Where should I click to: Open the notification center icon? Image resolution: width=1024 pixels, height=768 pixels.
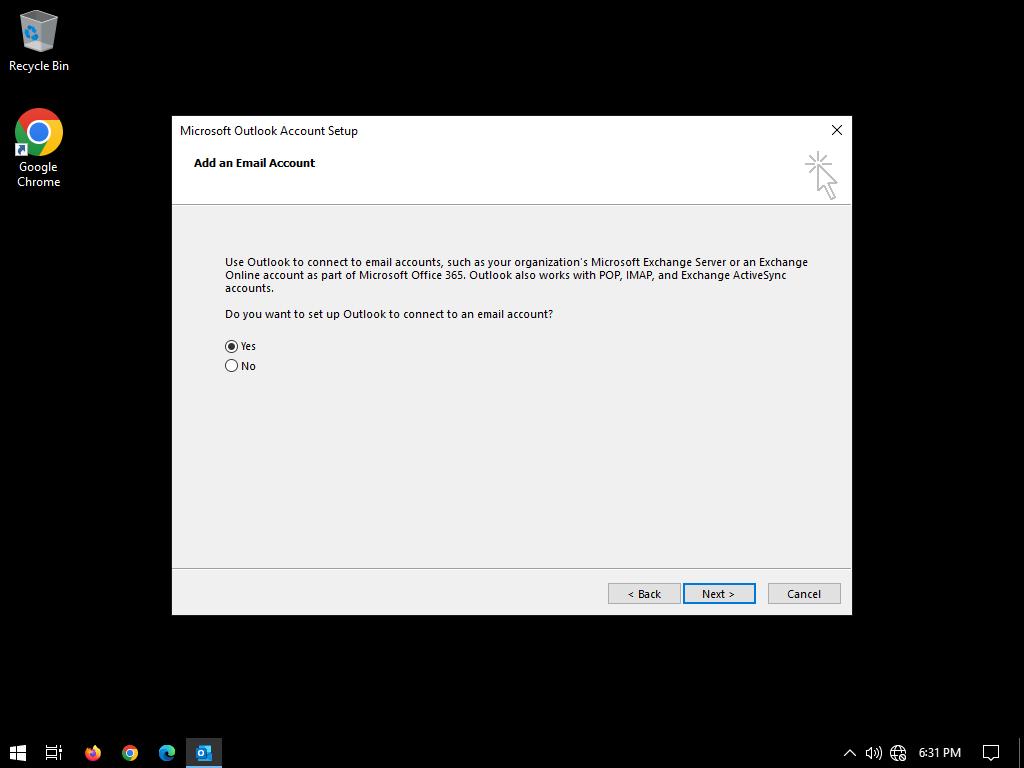[991, 753]
